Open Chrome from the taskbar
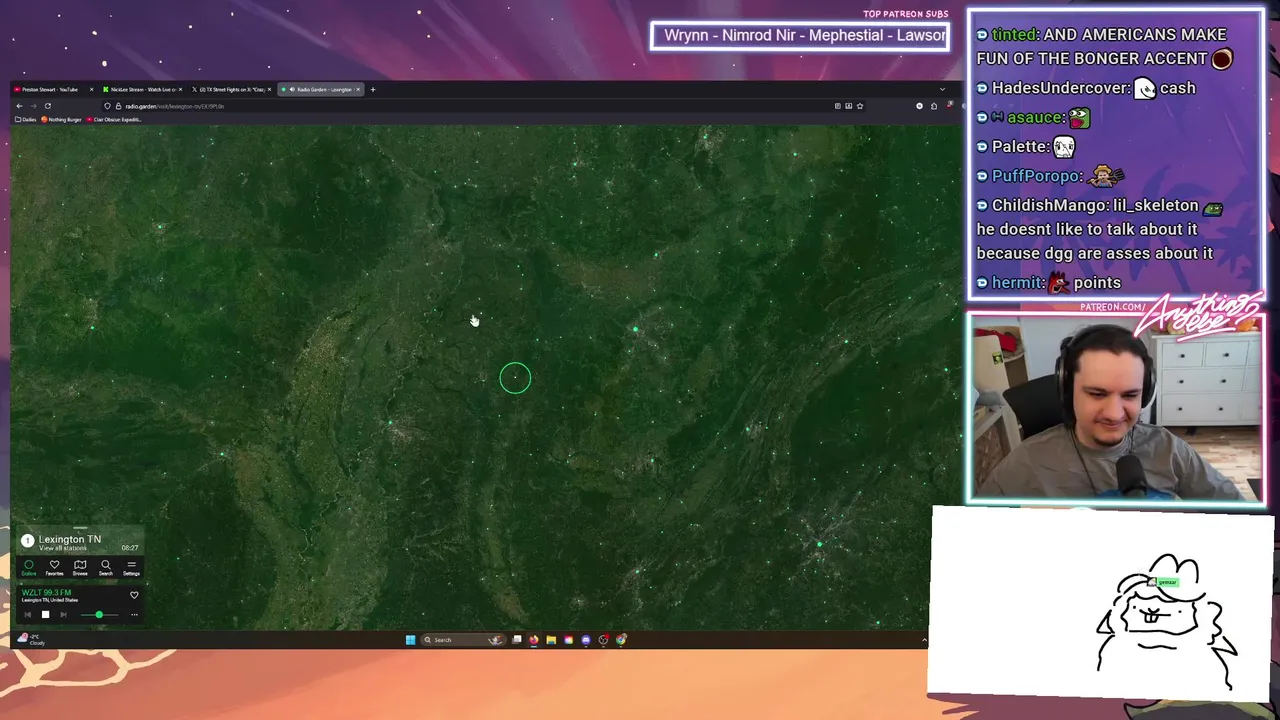The width and height of the screenshot is (1280, 720). pos(621,640)
